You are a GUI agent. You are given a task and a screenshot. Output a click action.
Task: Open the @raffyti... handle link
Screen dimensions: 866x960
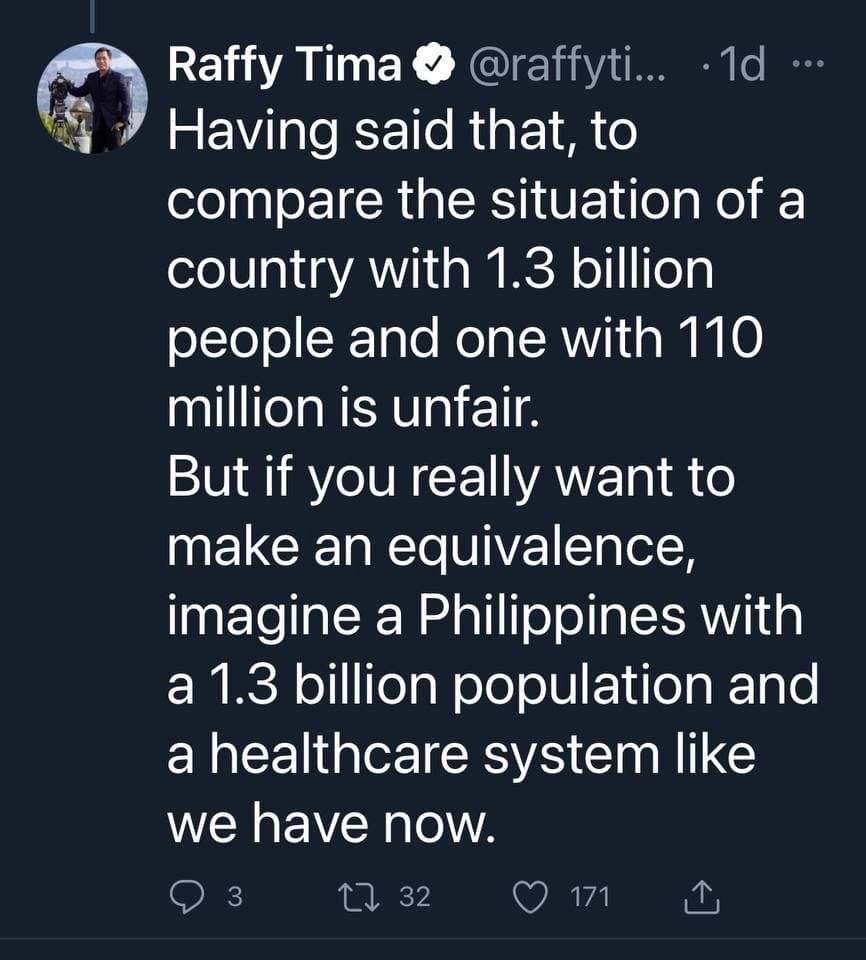click(567, 66)
